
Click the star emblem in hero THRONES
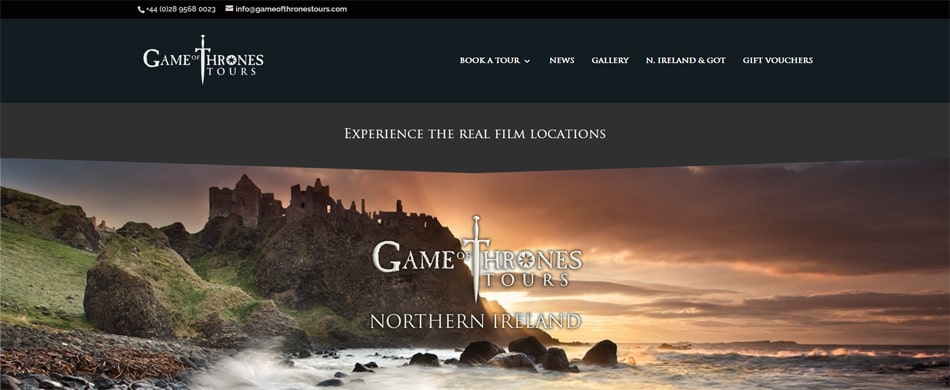(525, 261)
